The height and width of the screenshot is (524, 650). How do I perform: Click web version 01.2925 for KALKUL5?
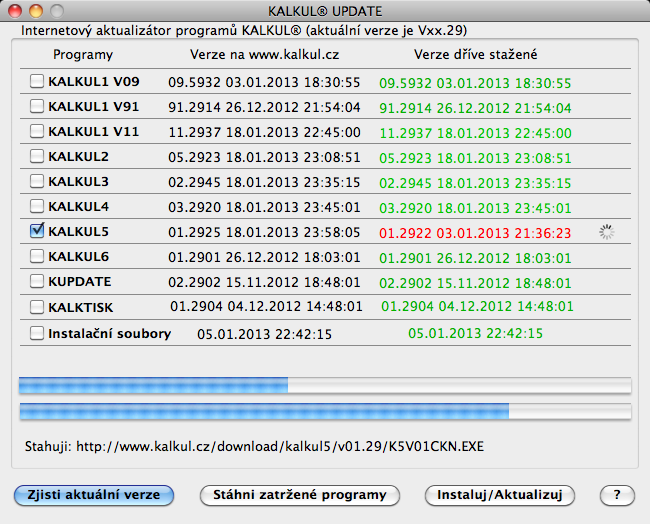point(264,232)
